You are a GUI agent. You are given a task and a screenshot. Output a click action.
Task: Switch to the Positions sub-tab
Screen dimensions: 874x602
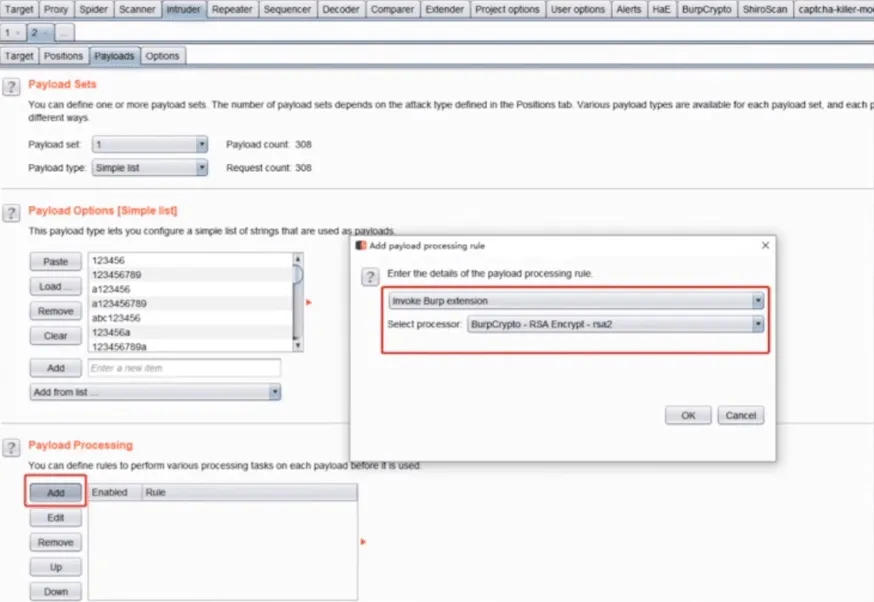[x=63, y=56]
